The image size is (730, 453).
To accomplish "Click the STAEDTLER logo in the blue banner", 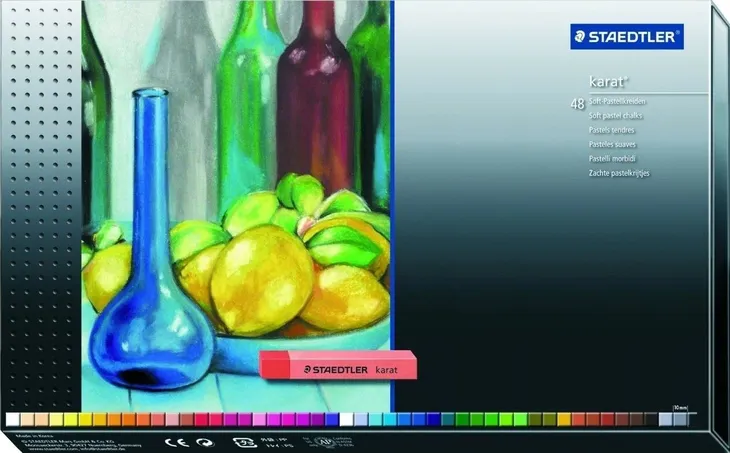I will pyautogui.click(x=627, y=37).
